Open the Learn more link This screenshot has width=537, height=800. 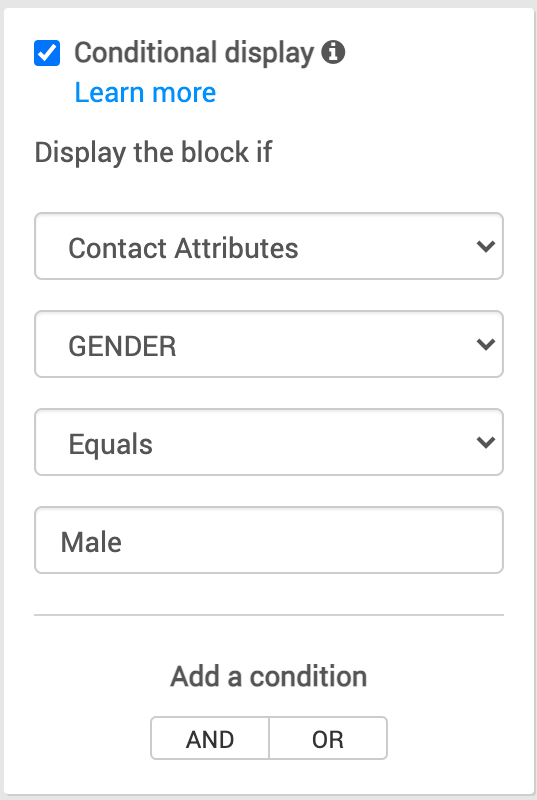145,92
